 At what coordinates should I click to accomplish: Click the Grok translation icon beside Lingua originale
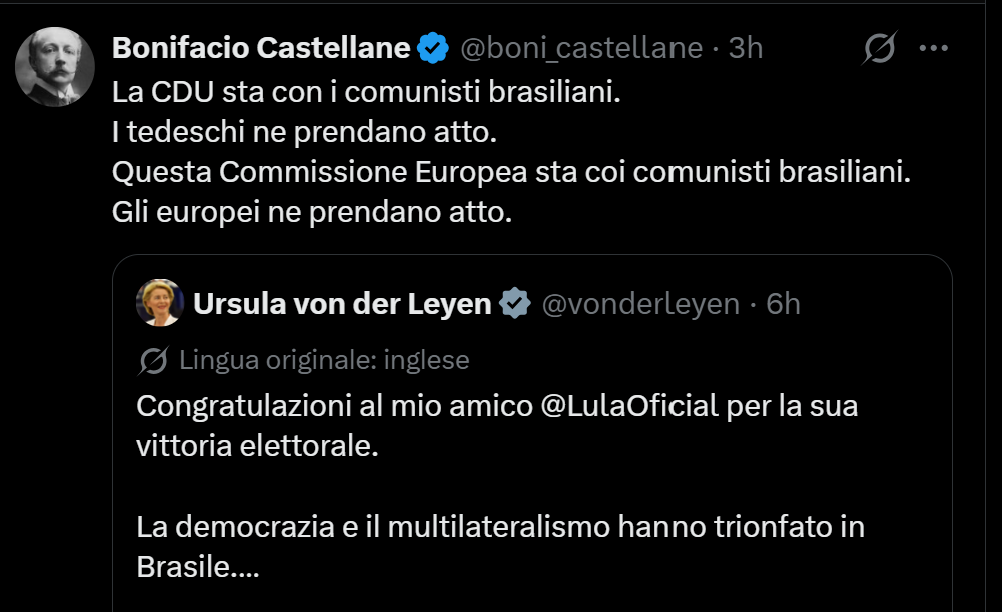click(153, 361)
